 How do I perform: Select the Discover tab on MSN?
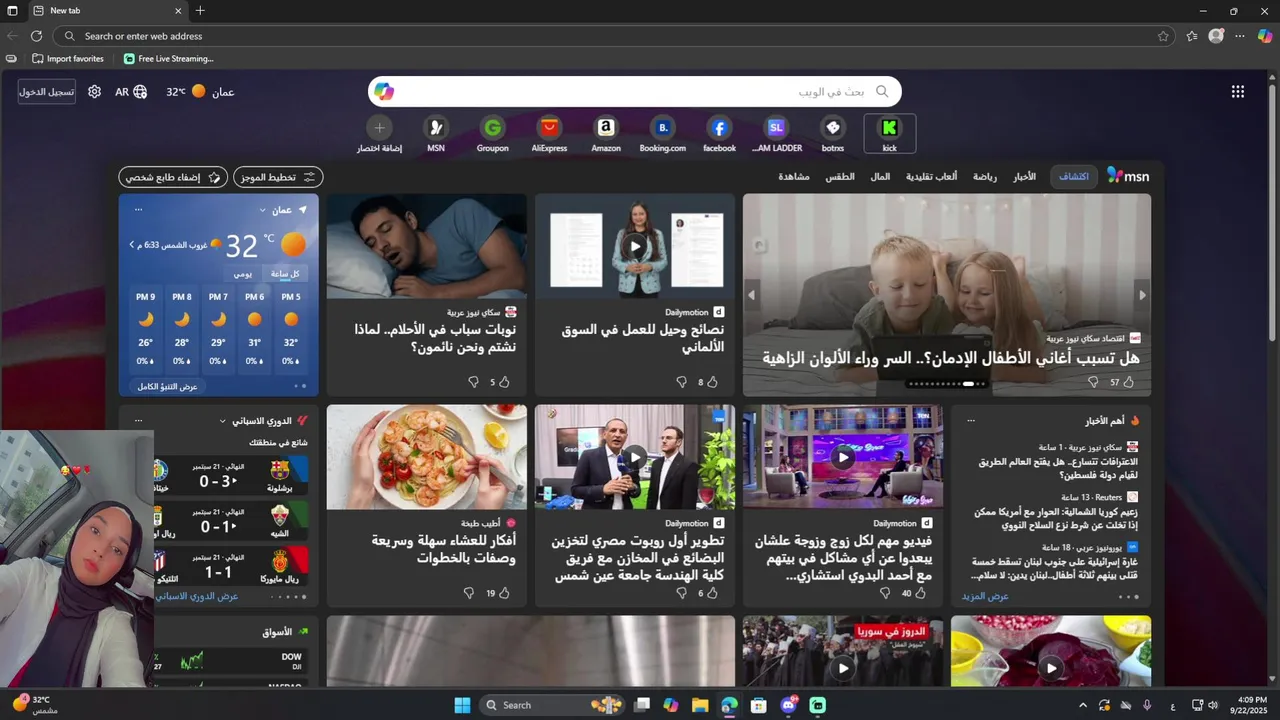pos(1074,177)
